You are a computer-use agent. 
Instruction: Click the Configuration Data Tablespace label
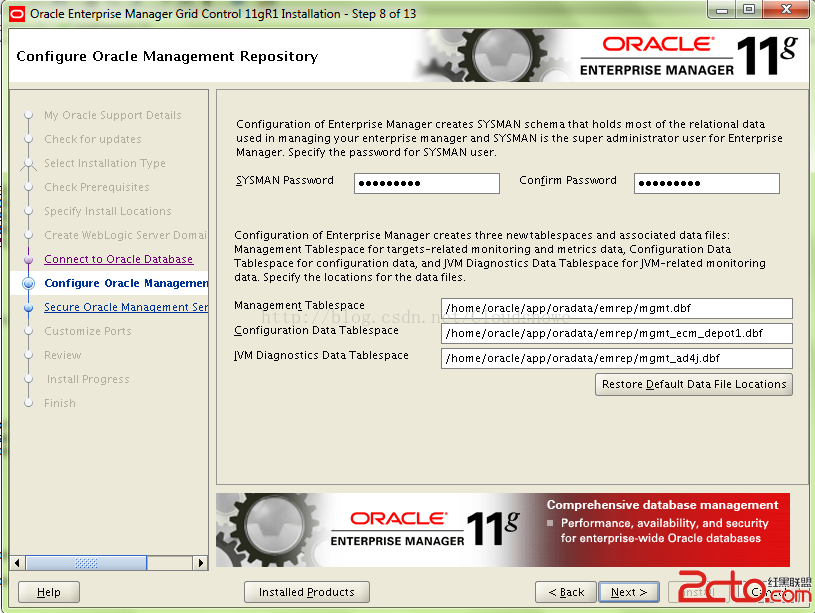click(x=317, y=330)
